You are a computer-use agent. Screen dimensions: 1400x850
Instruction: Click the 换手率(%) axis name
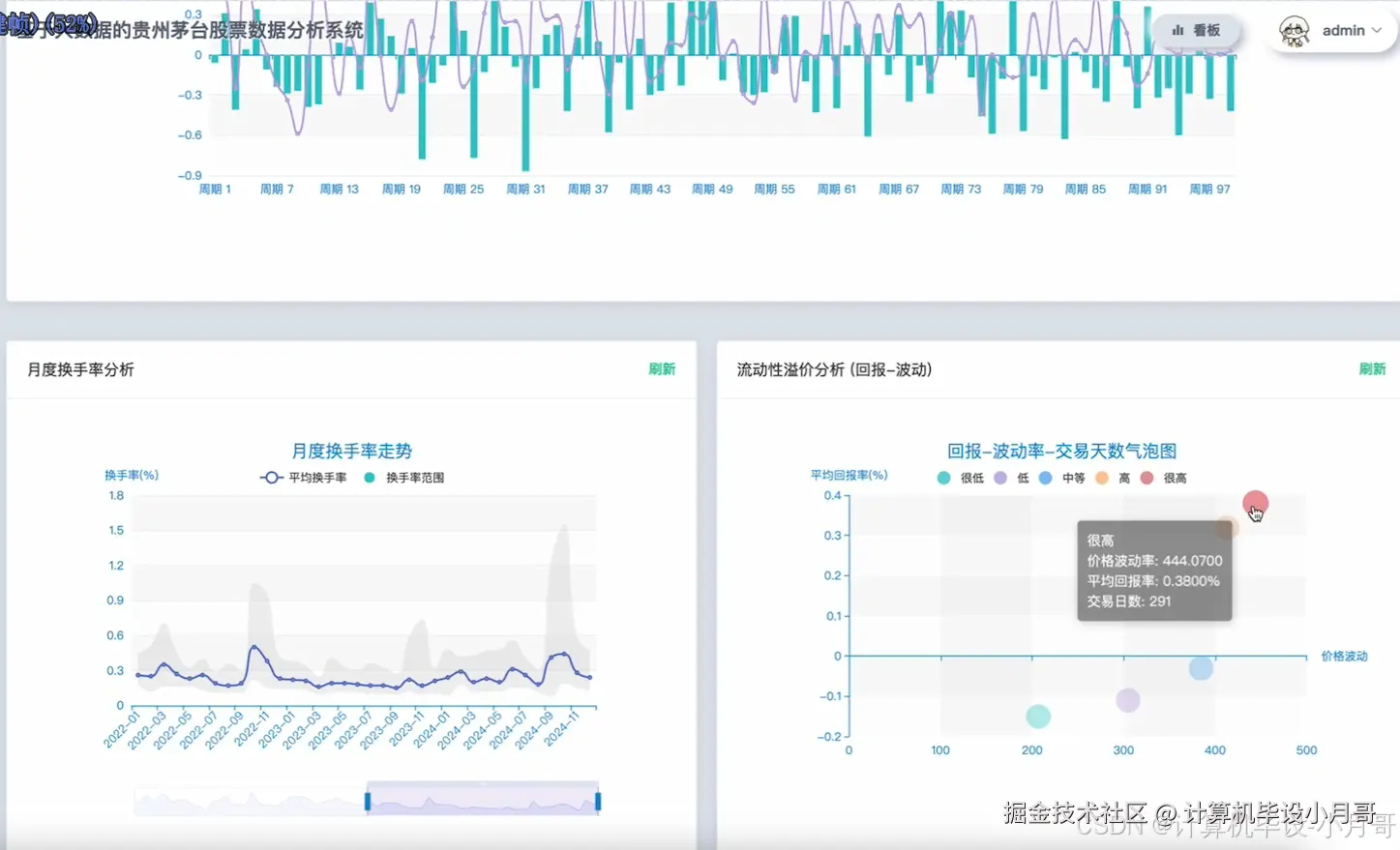point(132,475)
